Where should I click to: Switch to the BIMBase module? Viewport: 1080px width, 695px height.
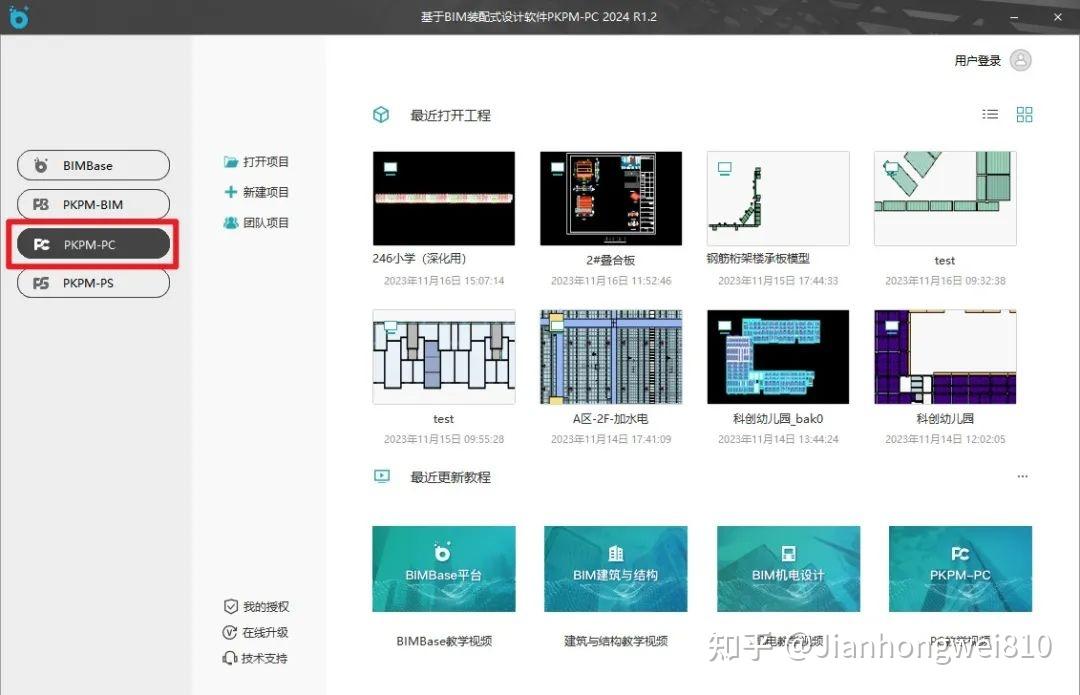point(93,165)
